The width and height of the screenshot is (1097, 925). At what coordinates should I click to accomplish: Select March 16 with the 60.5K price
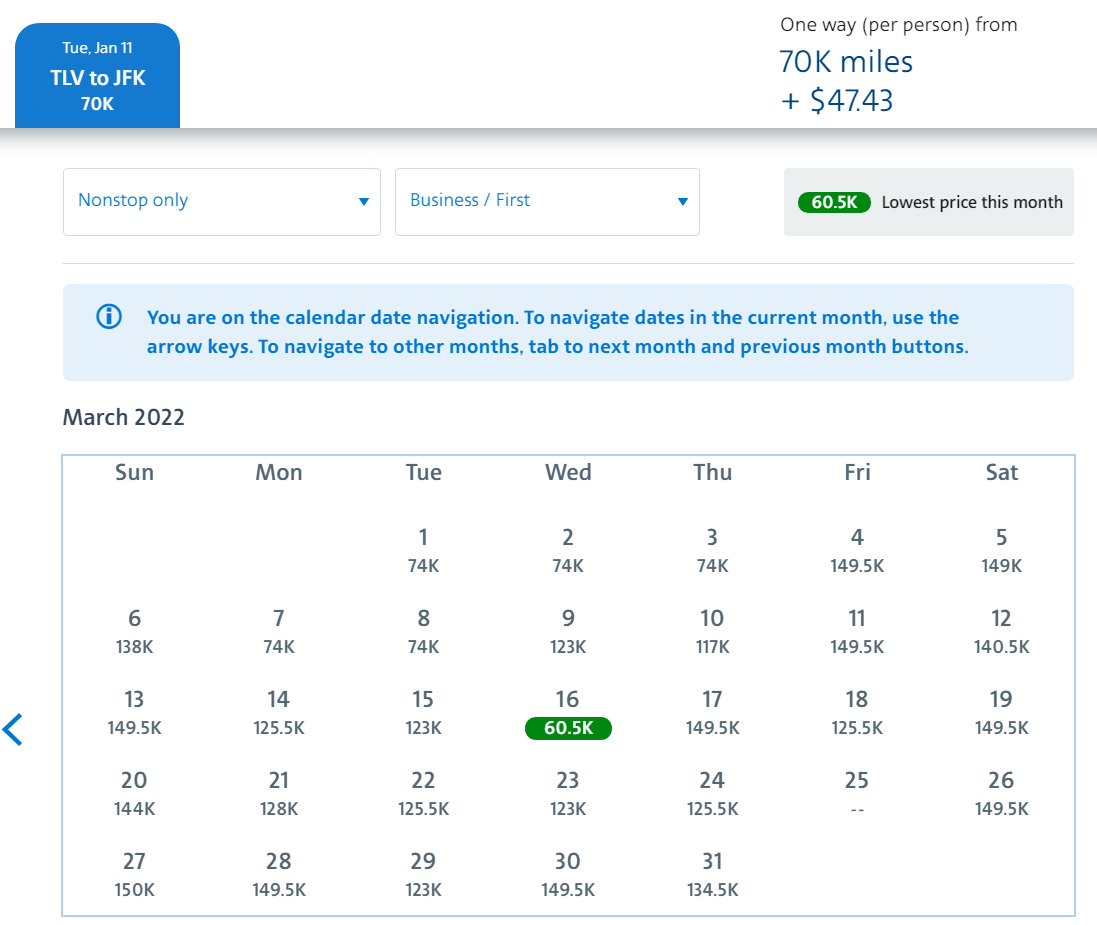point(568,714)
